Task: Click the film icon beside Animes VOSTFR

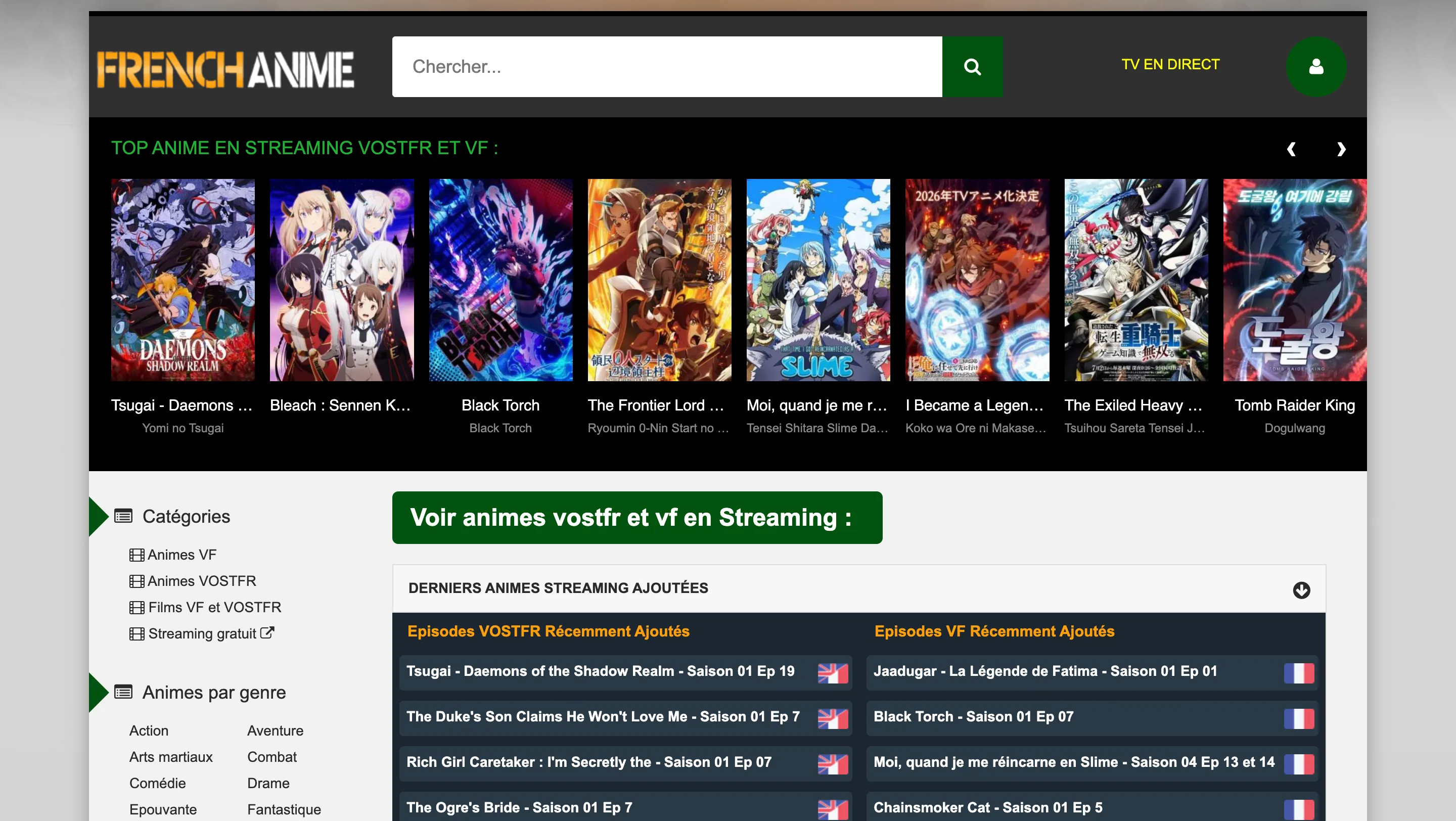Action: (136, 581)
